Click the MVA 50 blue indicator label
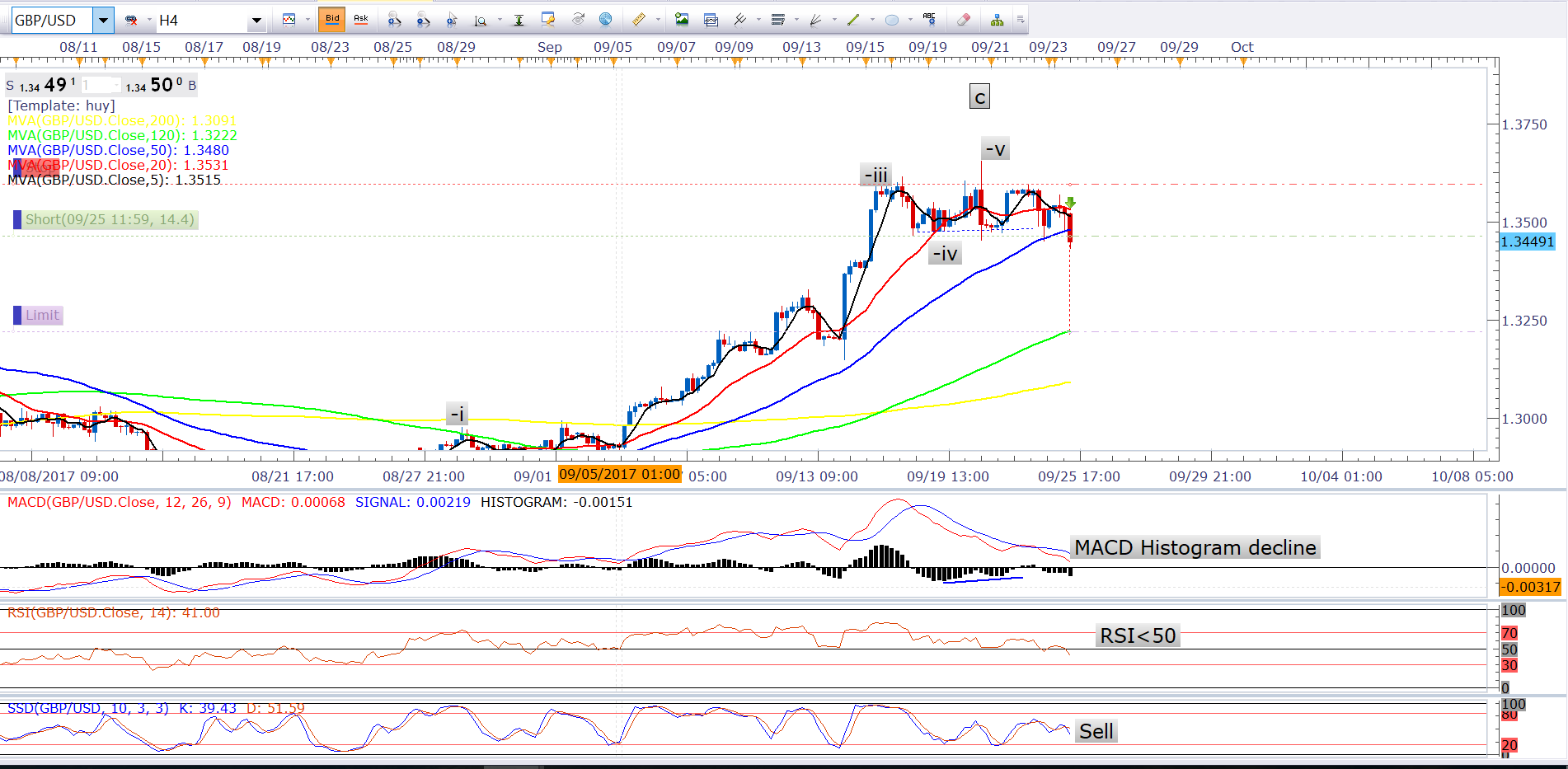Screen dimensions: 1568x769 [118, 150]
